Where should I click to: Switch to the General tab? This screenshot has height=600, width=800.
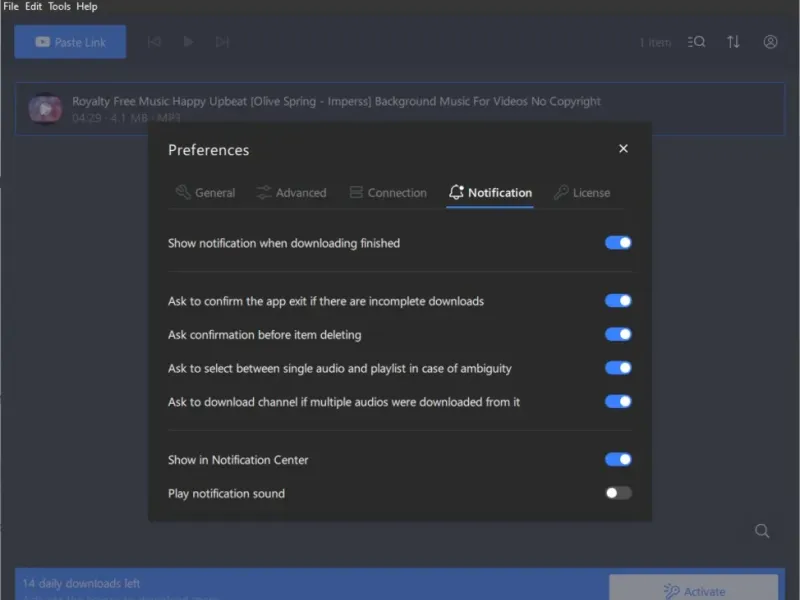pos(205,193)
